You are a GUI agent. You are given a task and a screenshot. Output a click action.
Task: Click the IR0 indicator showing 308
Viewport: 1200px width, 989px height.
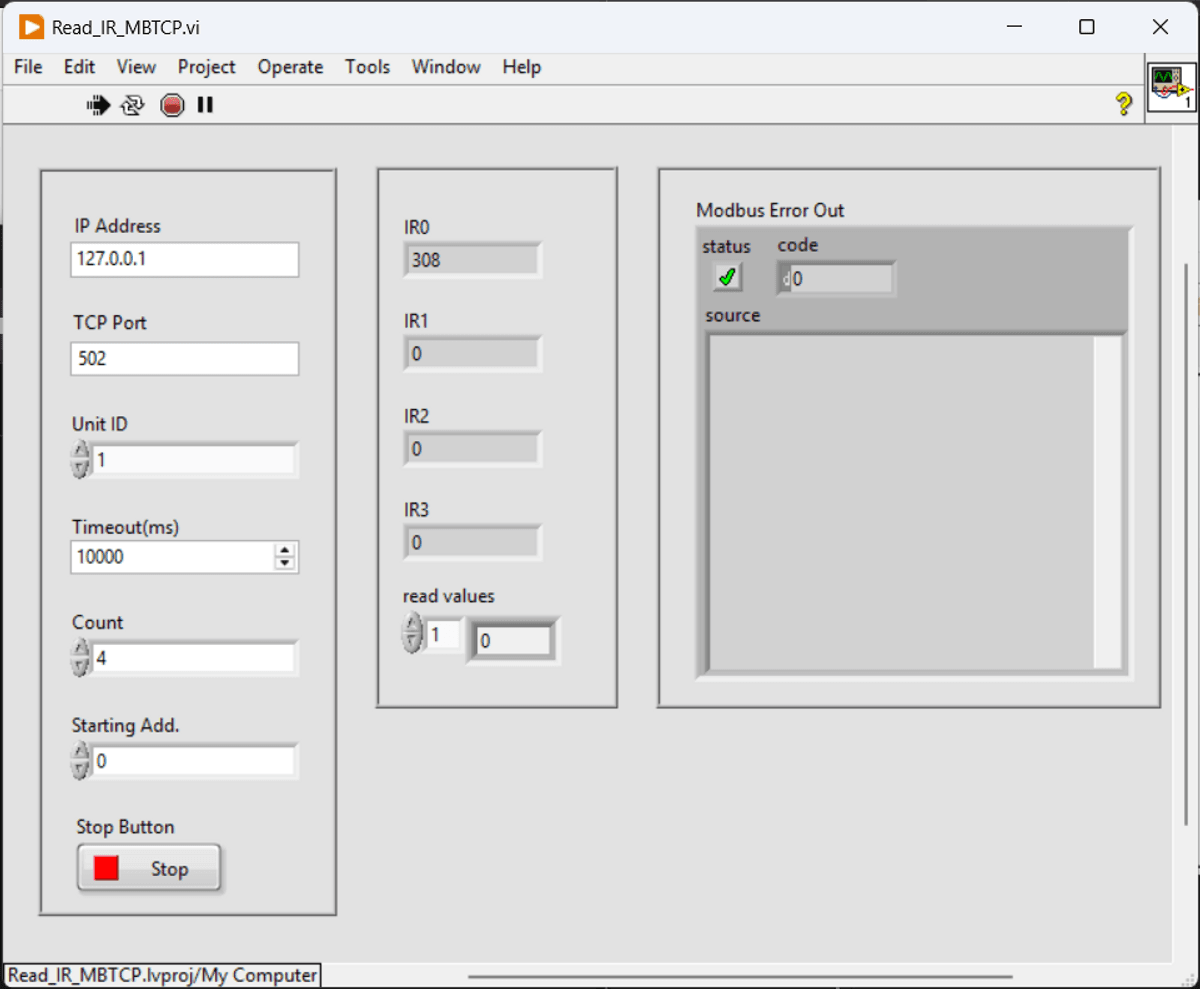coord(472,260)
